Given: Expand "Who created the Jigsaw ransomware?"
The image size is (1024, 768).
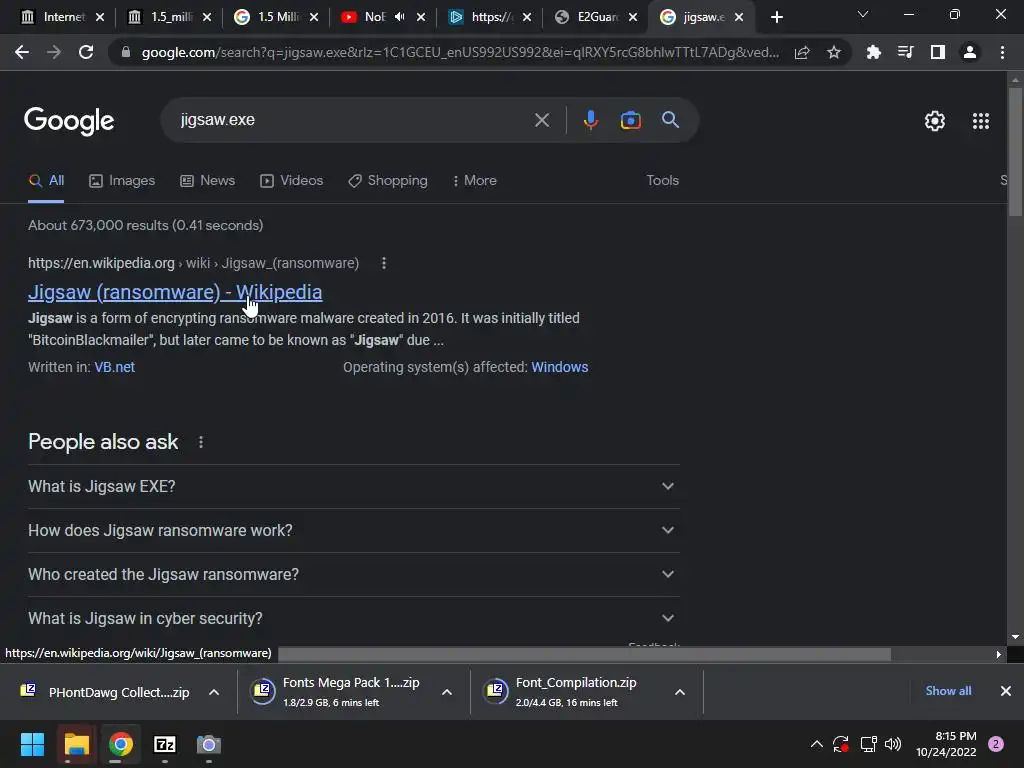Looking at the screenshot, I should pyautogui.click(x=353, y=574).
